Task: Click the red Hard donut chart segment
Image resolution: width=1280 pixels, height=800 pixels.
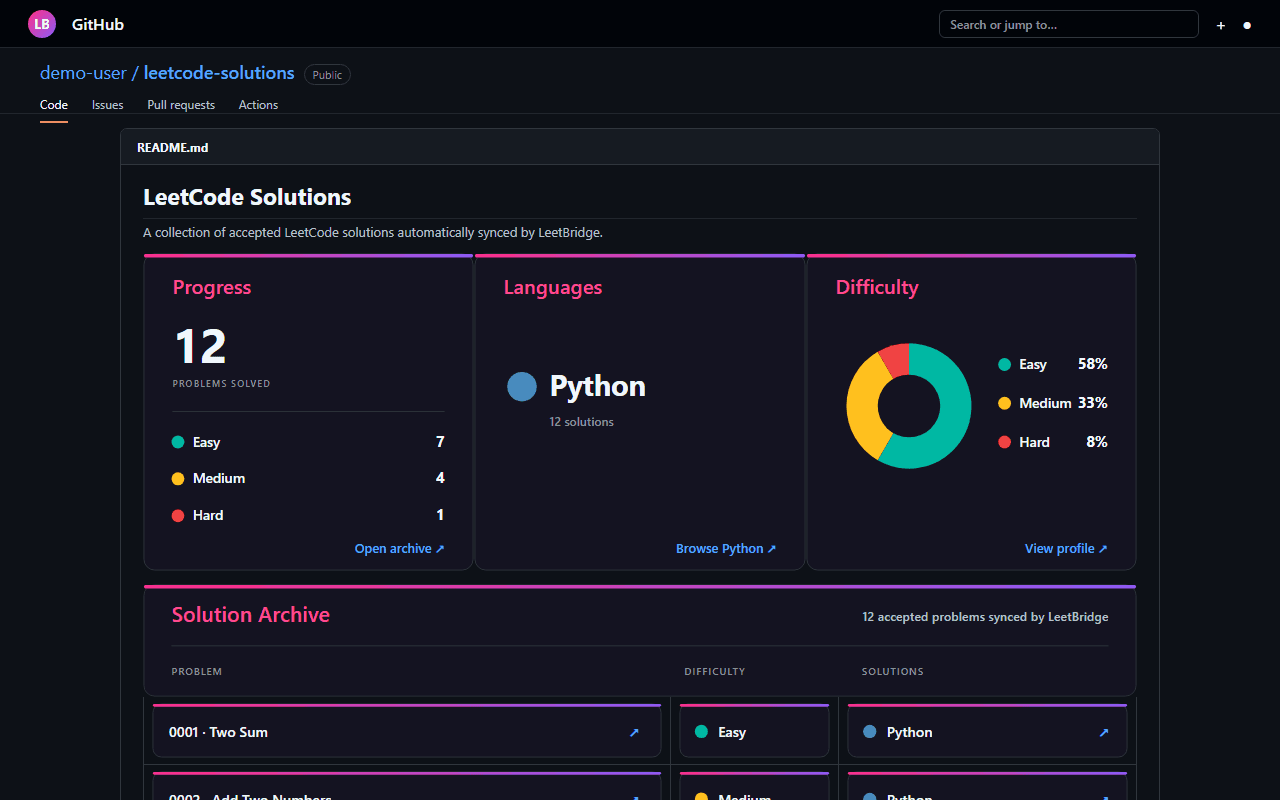Action: 896,359
